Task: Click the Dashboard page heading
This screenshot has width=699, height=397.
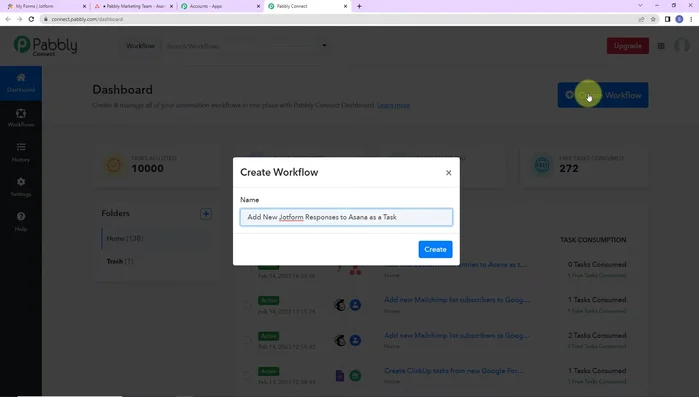Action: (123, 90)
